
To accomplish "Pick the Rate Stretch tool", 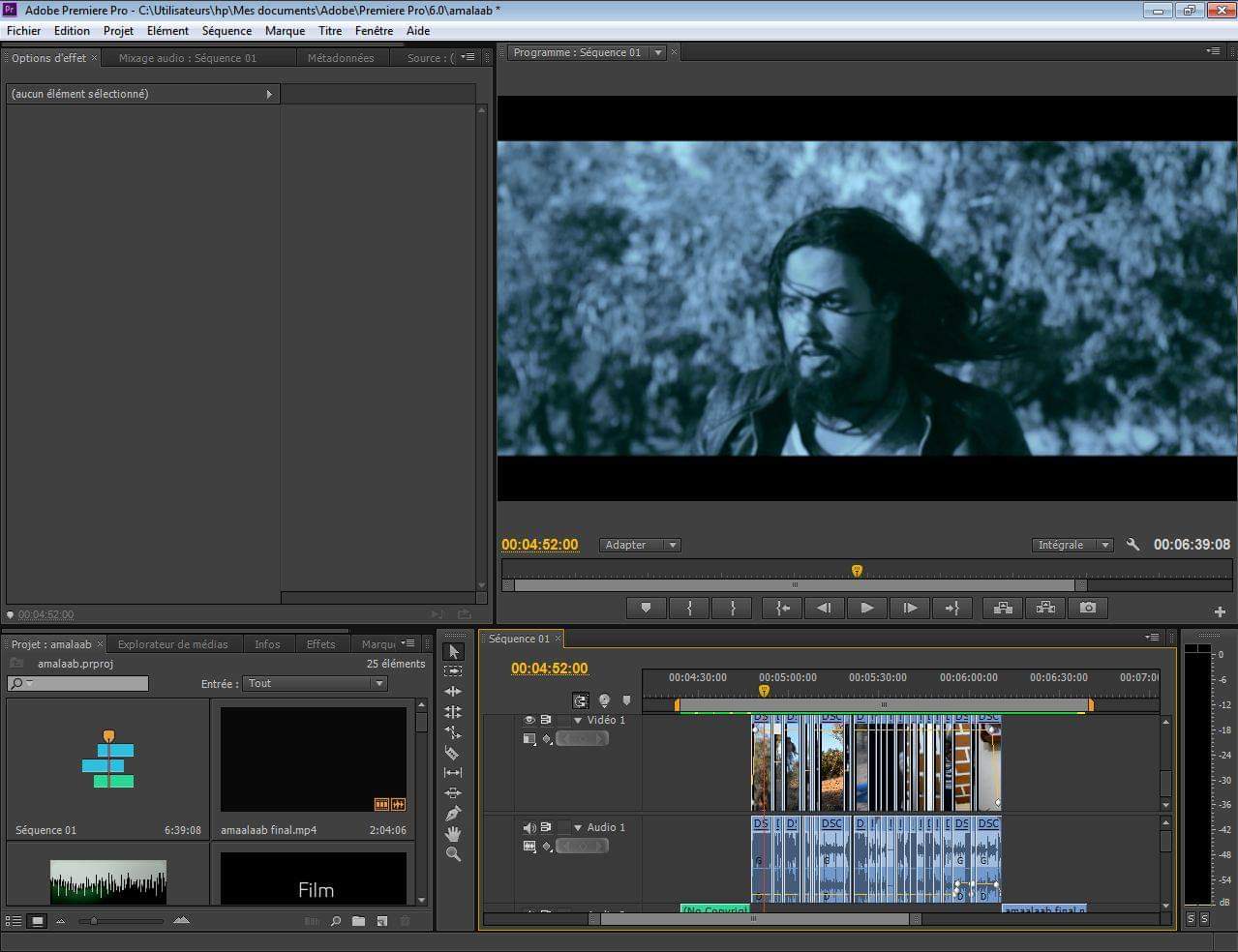I will [x=453, y=732].
